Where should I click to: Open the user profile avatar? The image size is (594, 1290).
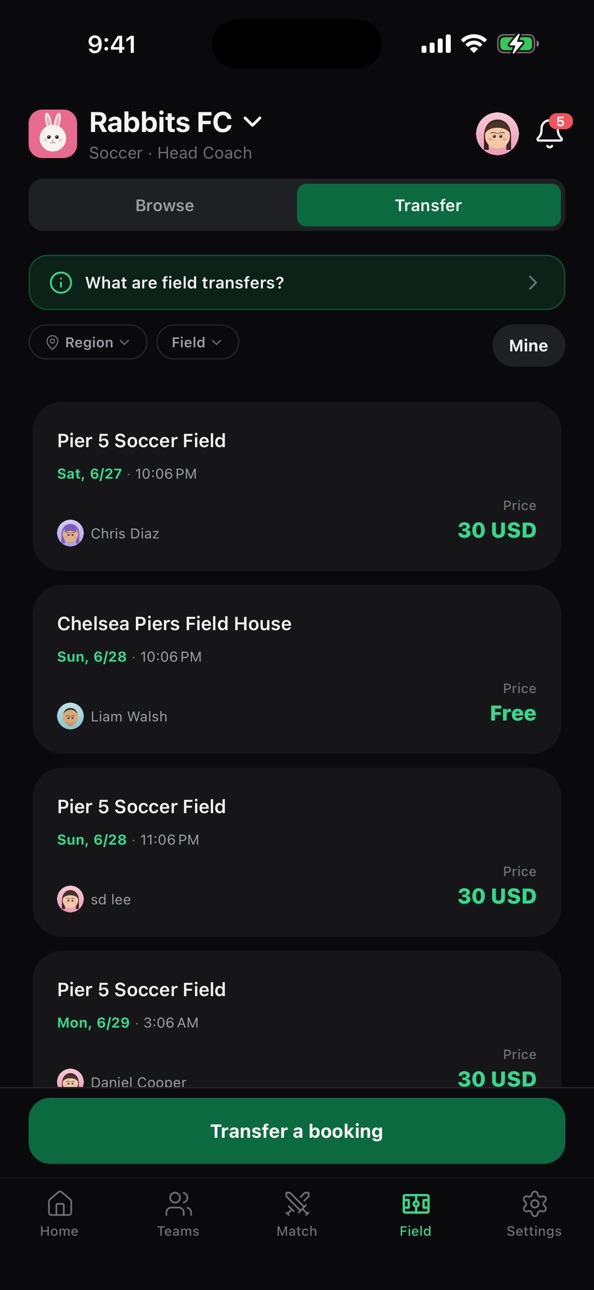click(497, 134)
